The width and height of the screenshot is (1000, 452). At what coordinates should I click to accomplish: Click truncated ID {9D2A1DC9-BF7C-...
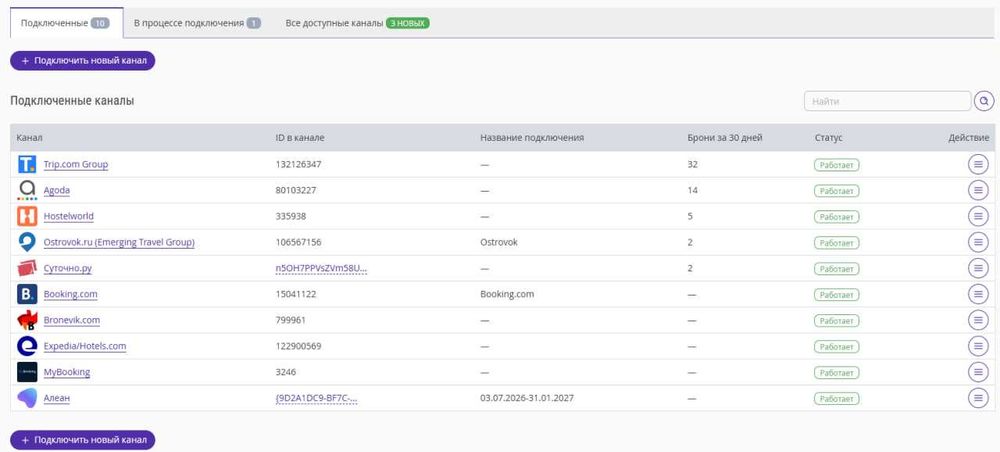(316, 398)
